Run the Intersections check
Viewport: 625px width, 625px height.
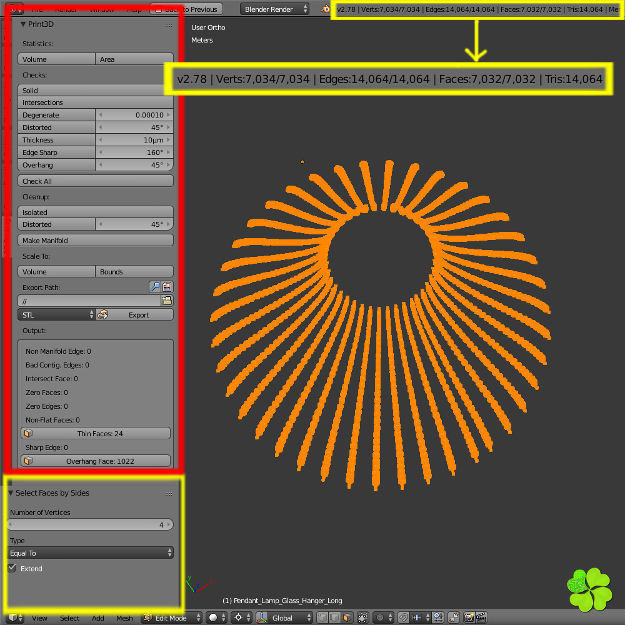[x=96, y=102]
